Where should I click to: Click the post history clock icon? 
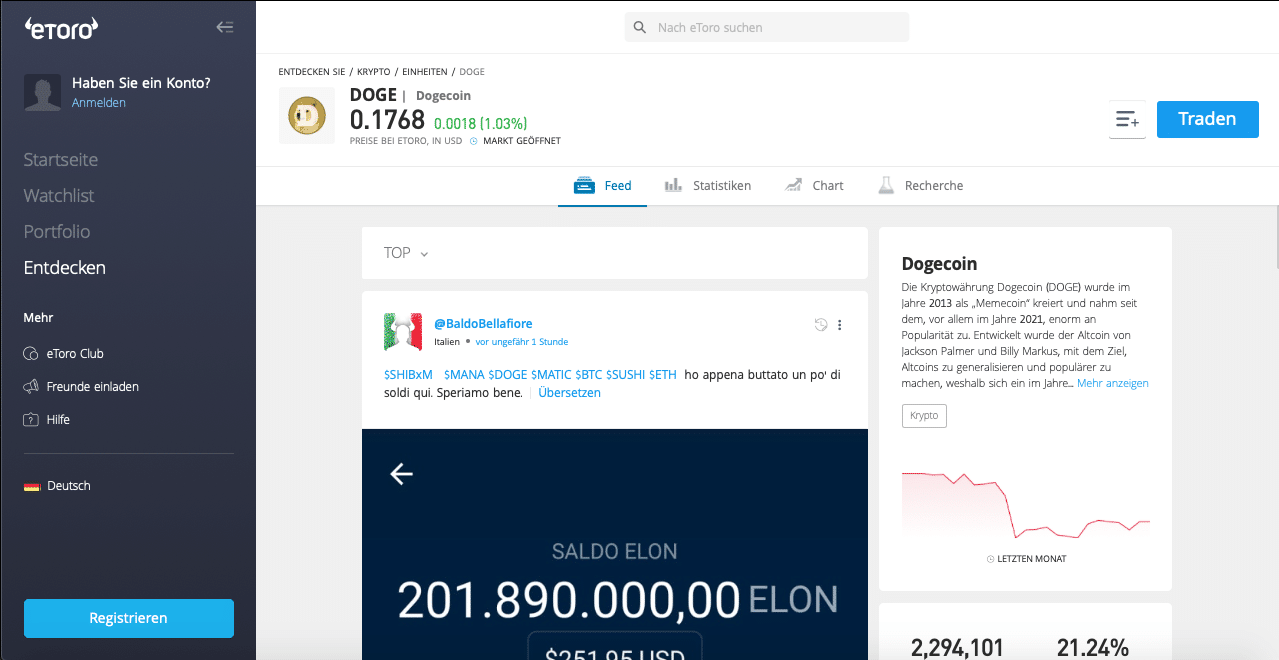821,325
